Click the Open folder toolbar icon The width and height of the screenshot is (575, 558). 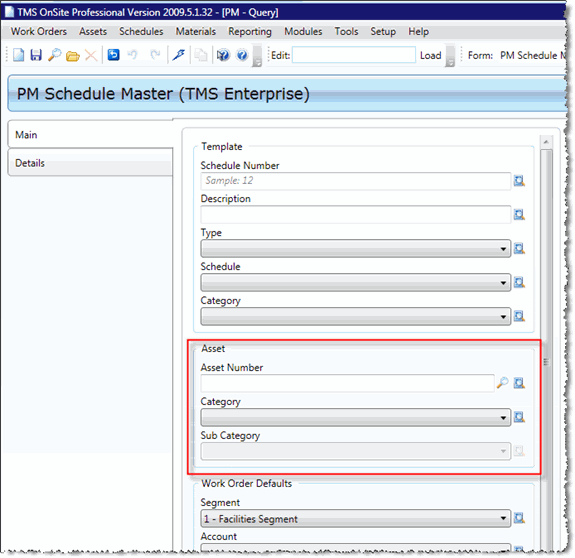tap(73, 56)
